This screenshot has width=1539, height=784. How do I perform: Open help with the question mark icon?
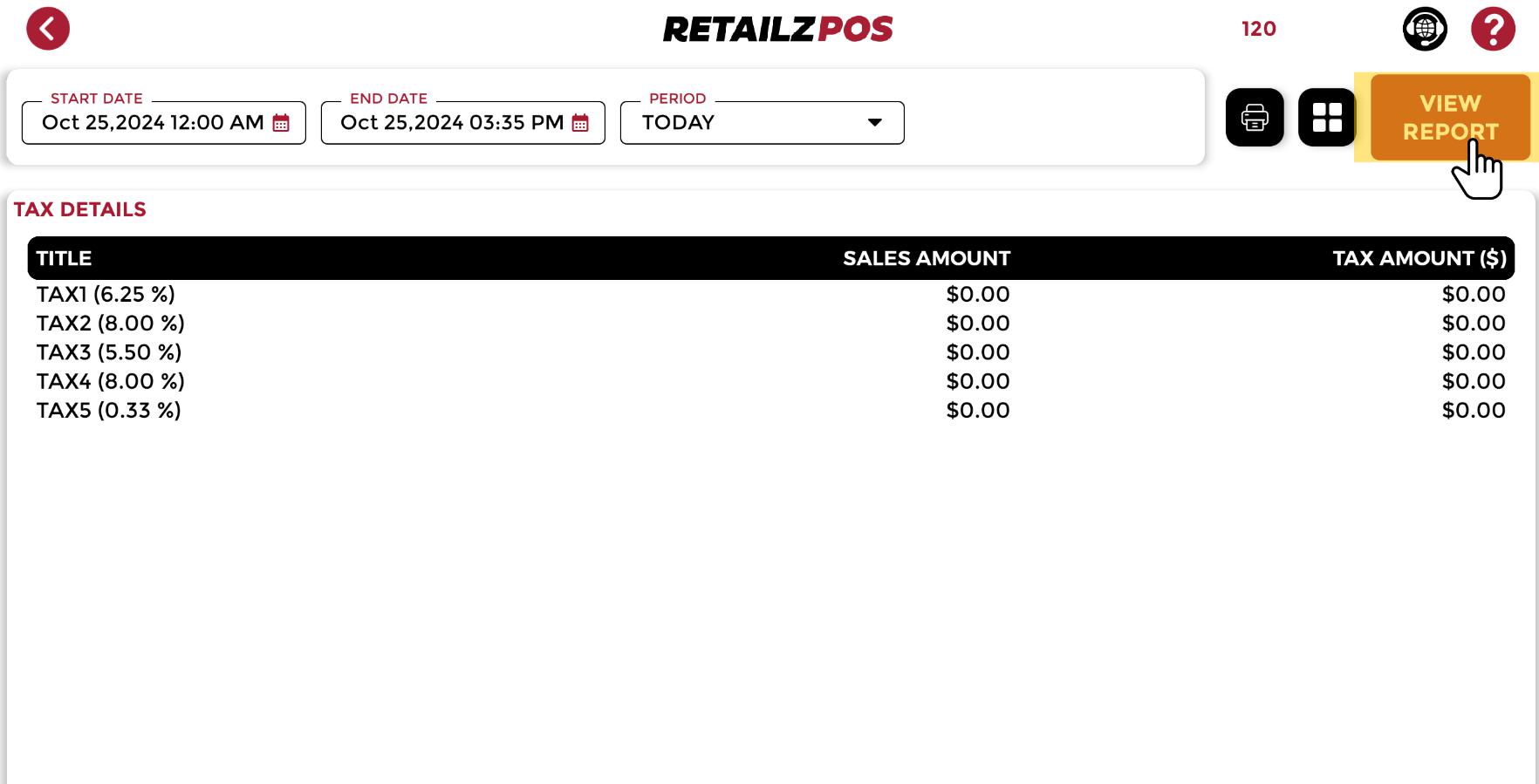coord(1493,29)
